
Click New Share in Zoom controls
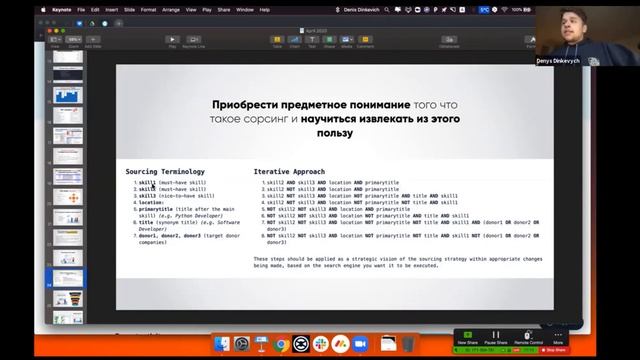click(x=467, y=338)
